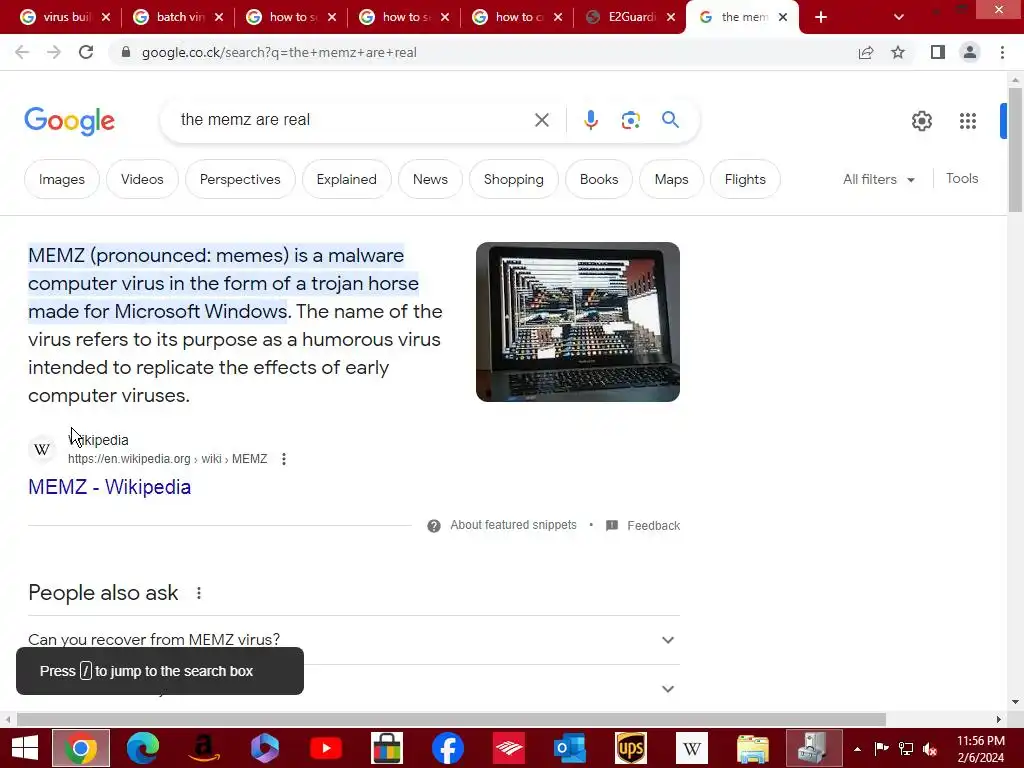Start voice search microphone

coord(590,120)
